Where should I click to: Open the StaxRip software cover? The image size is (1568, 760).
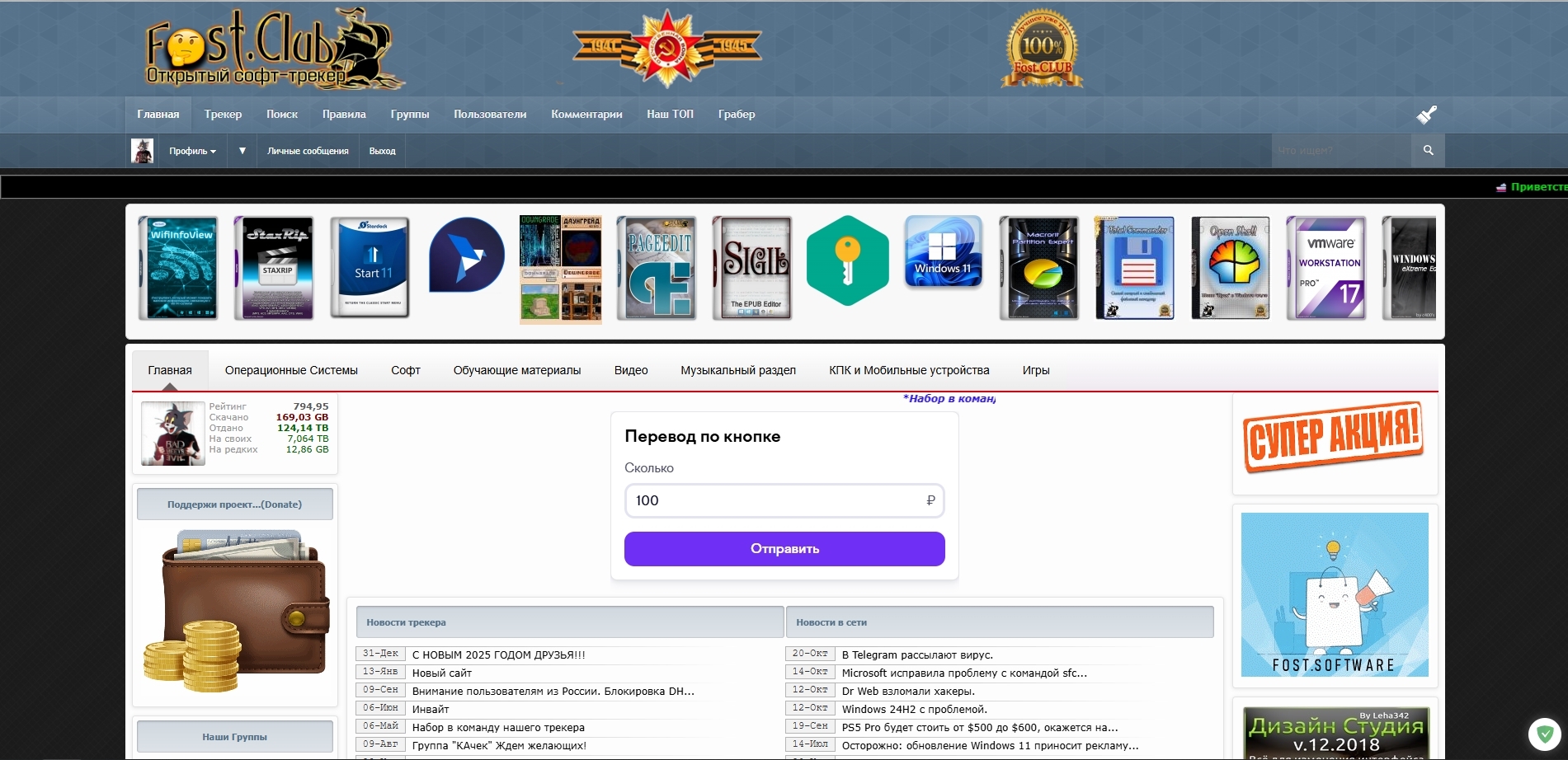pyautogui.click(x=274, y=268)
